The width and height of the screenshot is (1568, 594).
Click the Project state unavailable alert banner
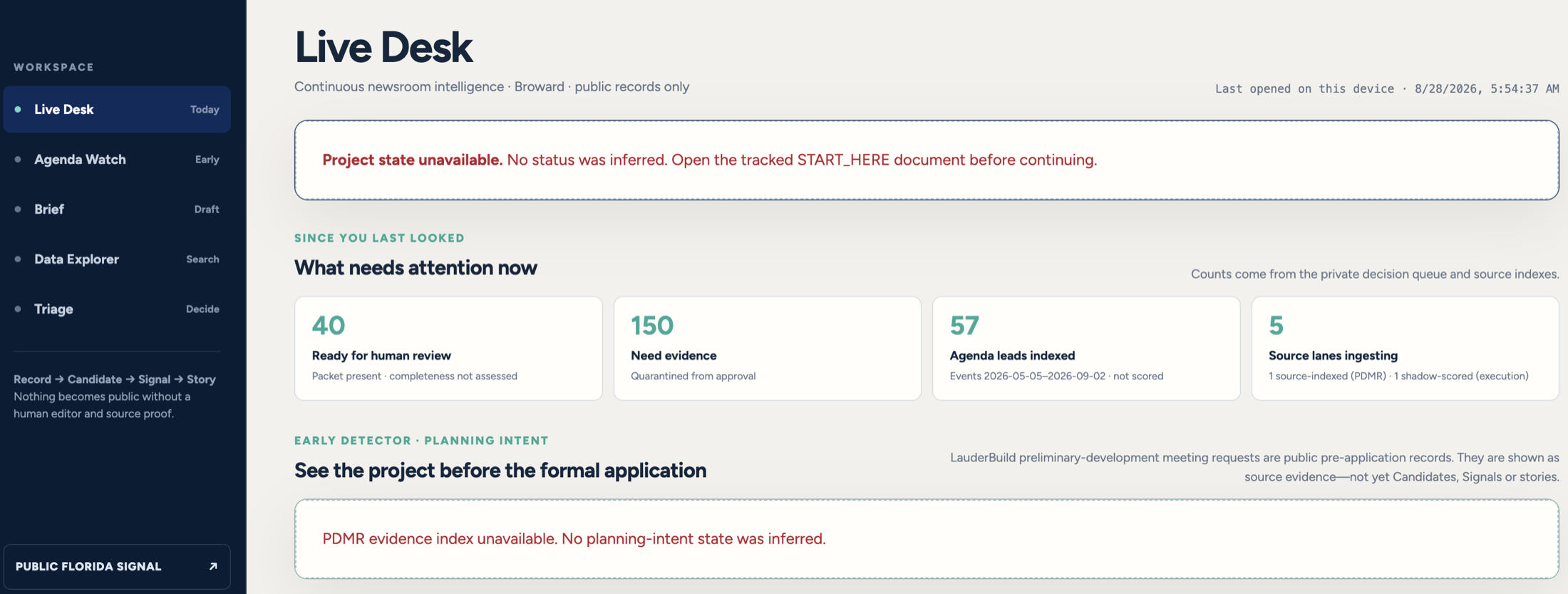(927, 160)
